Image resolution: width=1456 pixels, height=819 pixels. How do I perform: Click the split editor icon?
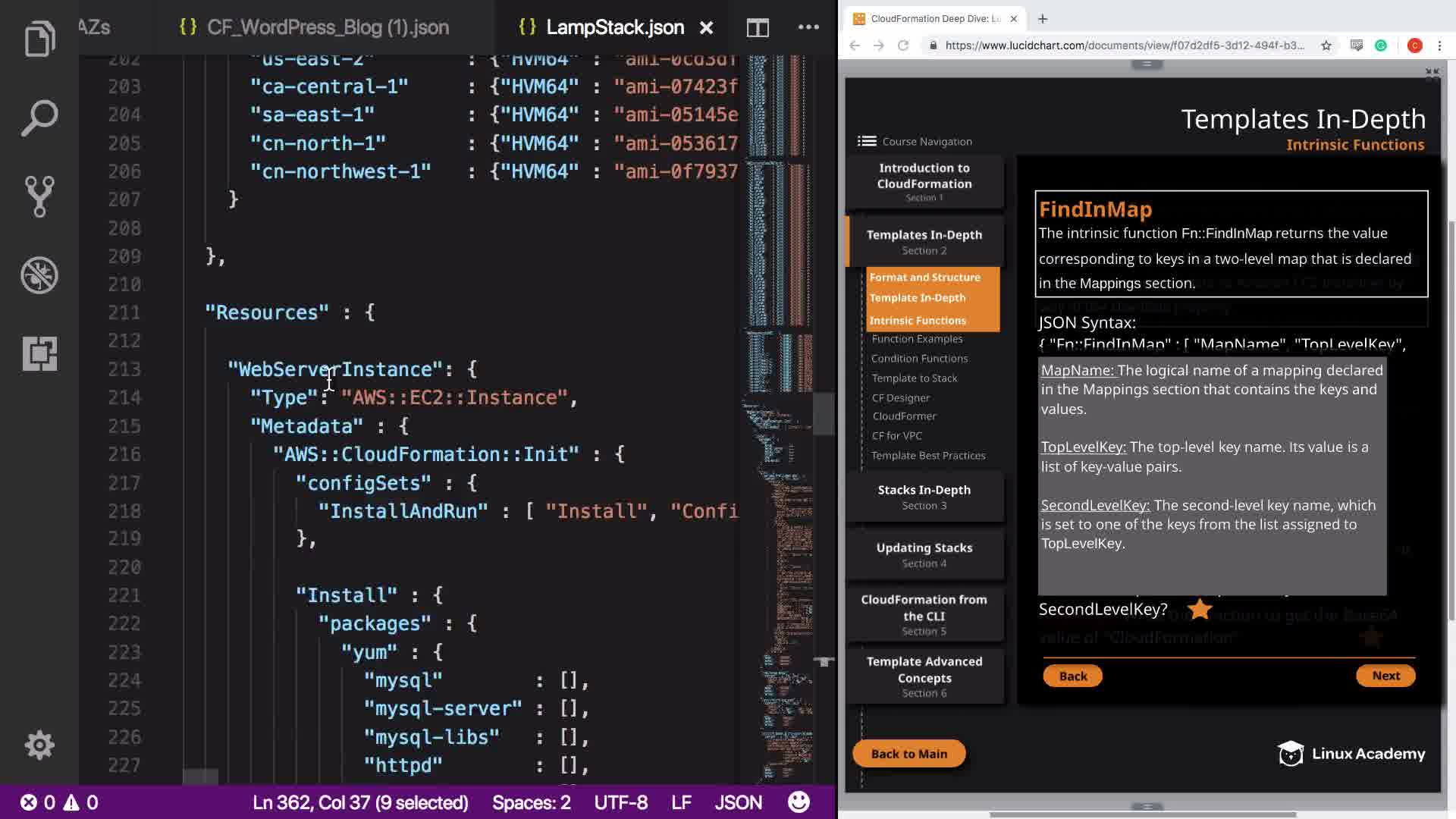tap(758, 28)
